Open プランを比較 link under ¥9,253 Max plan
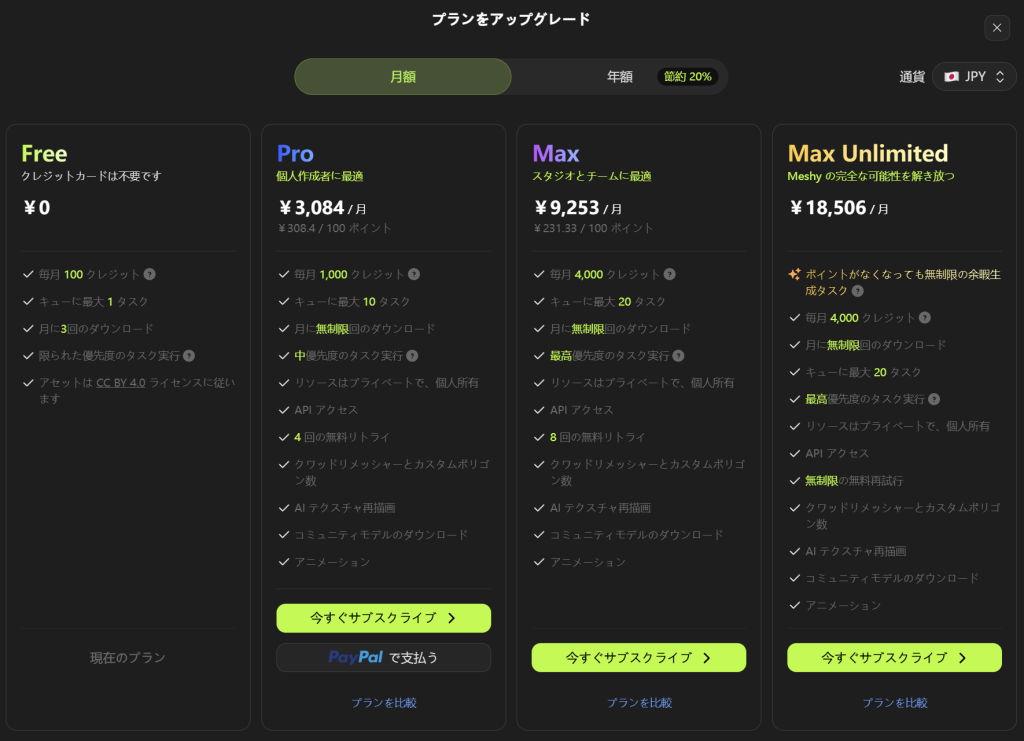 click(639, 702)
